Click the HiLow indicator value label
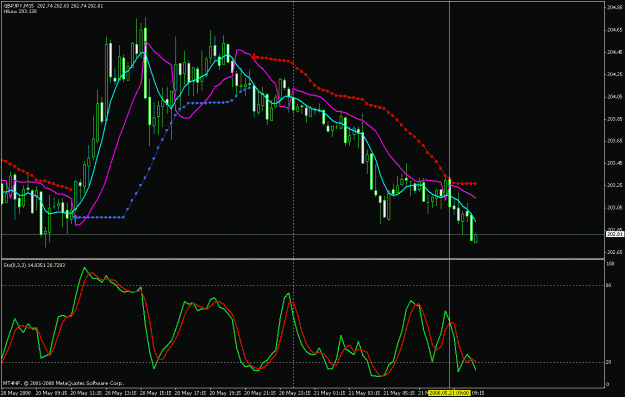 [20, 12]
